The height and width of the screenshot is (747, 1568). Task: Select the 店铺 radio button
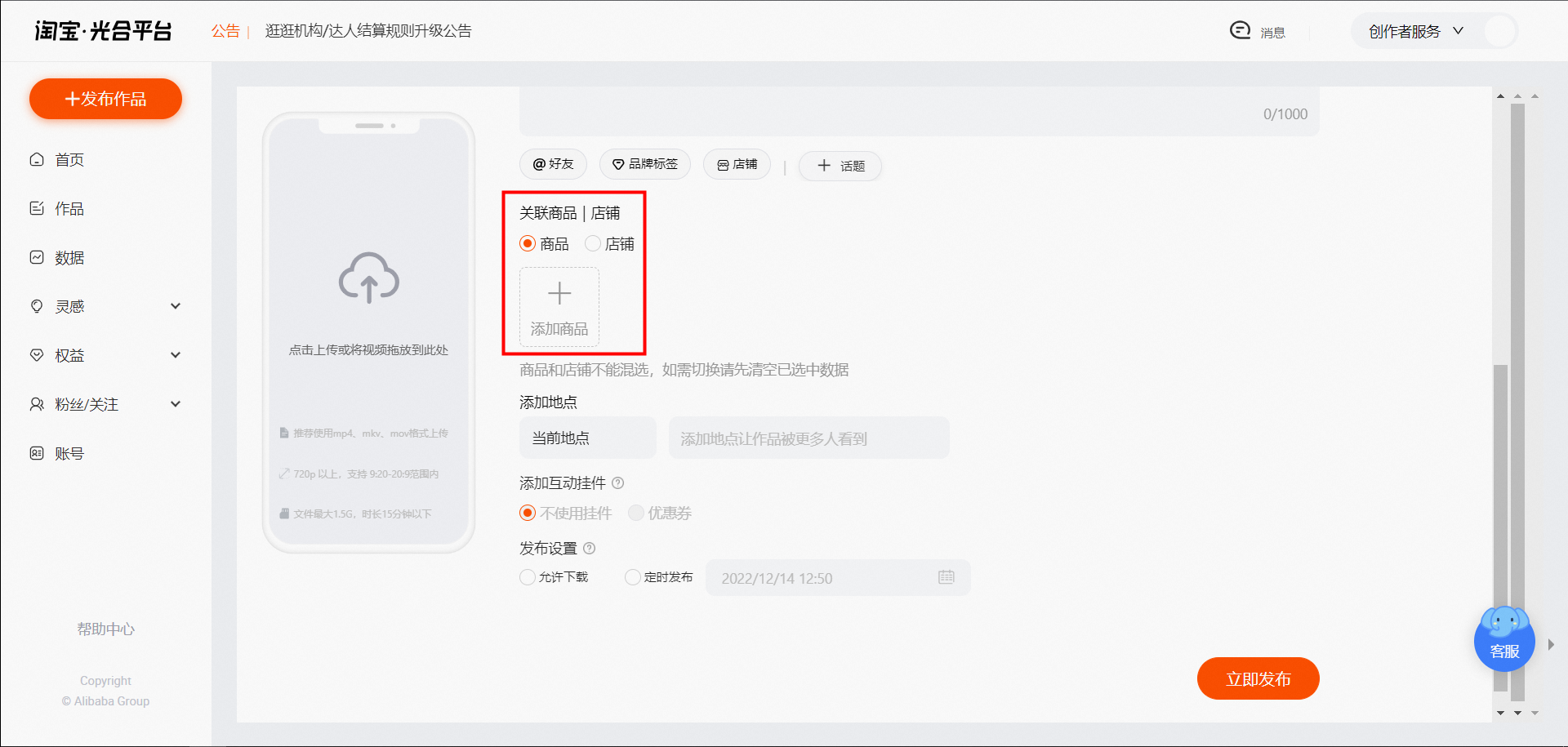[593, 243]
